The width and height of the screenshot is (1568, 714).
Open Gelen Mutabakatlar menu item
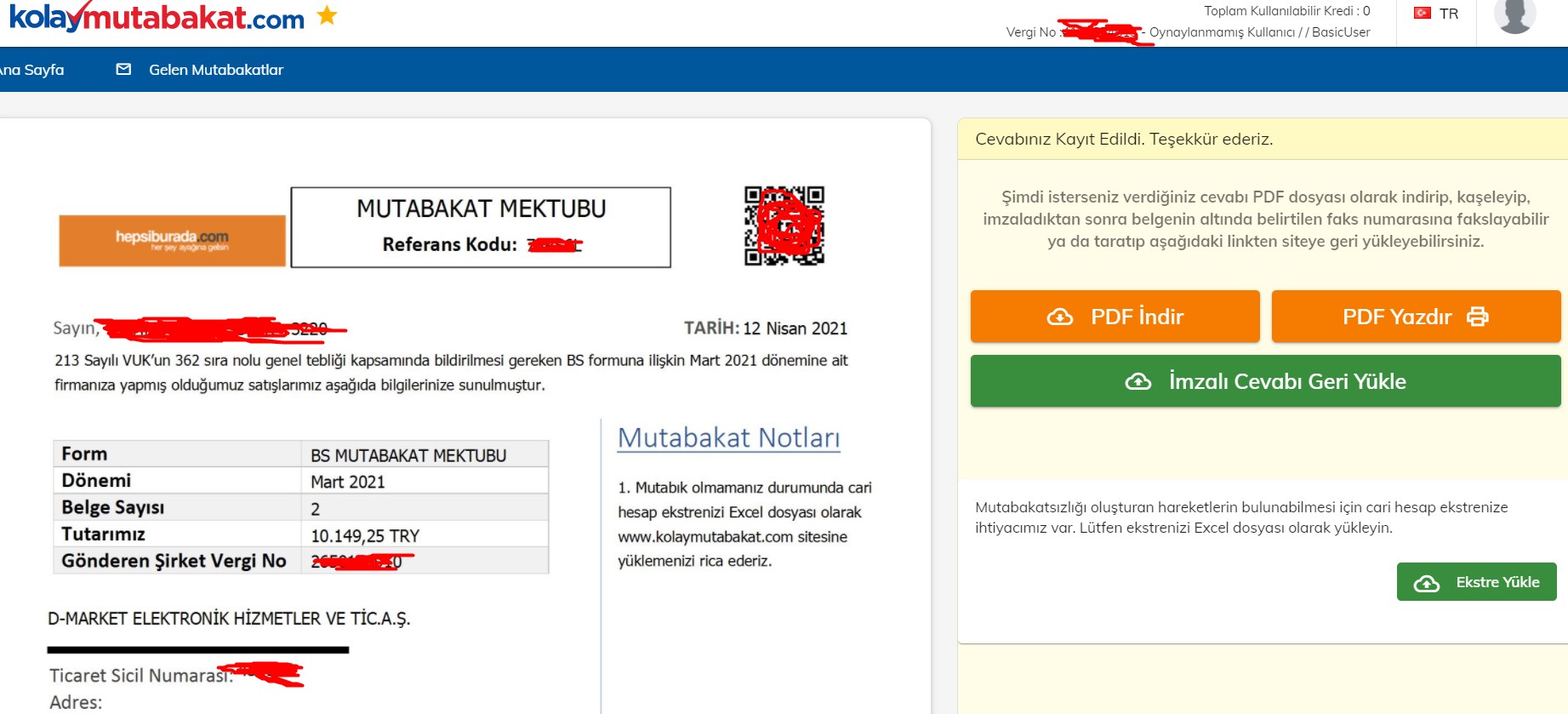(x=216, y=70)
